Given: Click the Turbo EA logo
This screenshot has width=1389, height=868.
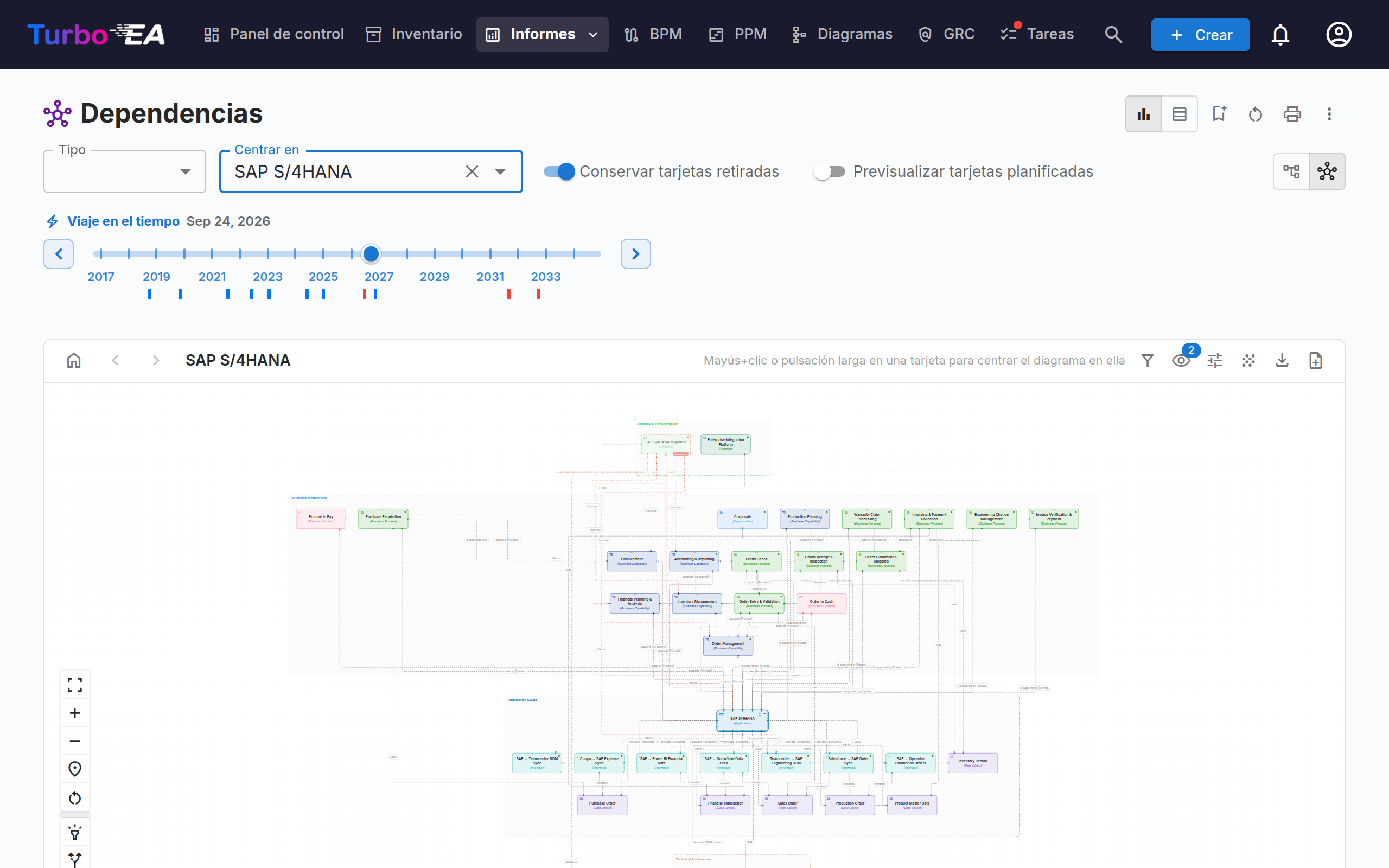Looking at the screenshot, I should (x=96, y=34).
